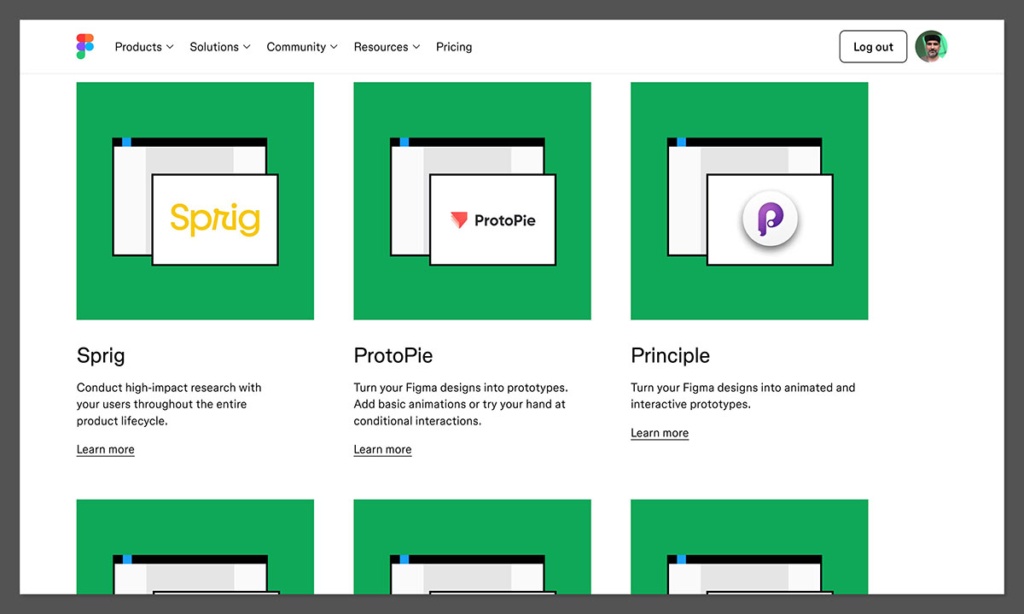Open the Sprig integration card illustration

coord(195,200)
